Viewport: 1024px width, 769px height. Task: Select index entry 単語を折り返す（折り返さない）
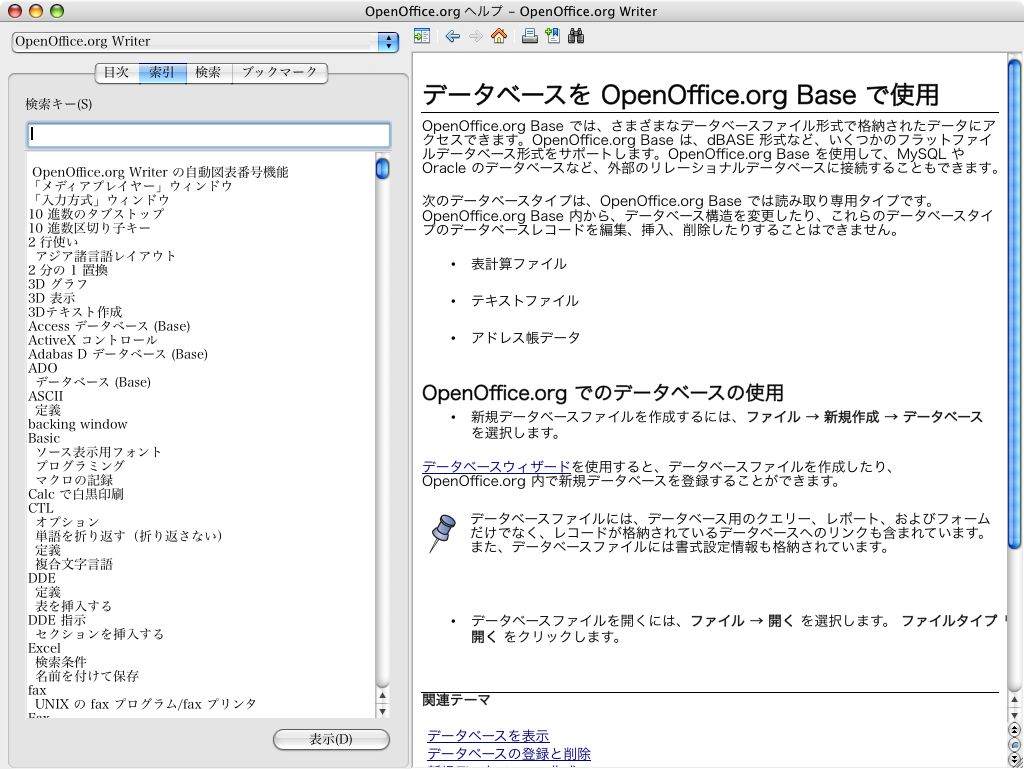(x=129, y=537)
